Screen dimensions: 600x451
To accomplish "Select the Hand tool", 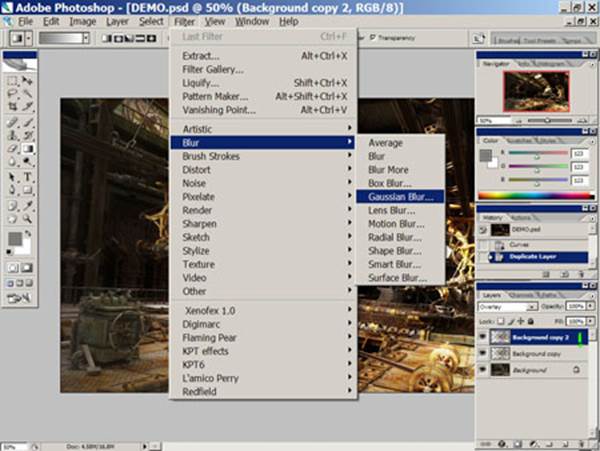I will pos(12,219).
